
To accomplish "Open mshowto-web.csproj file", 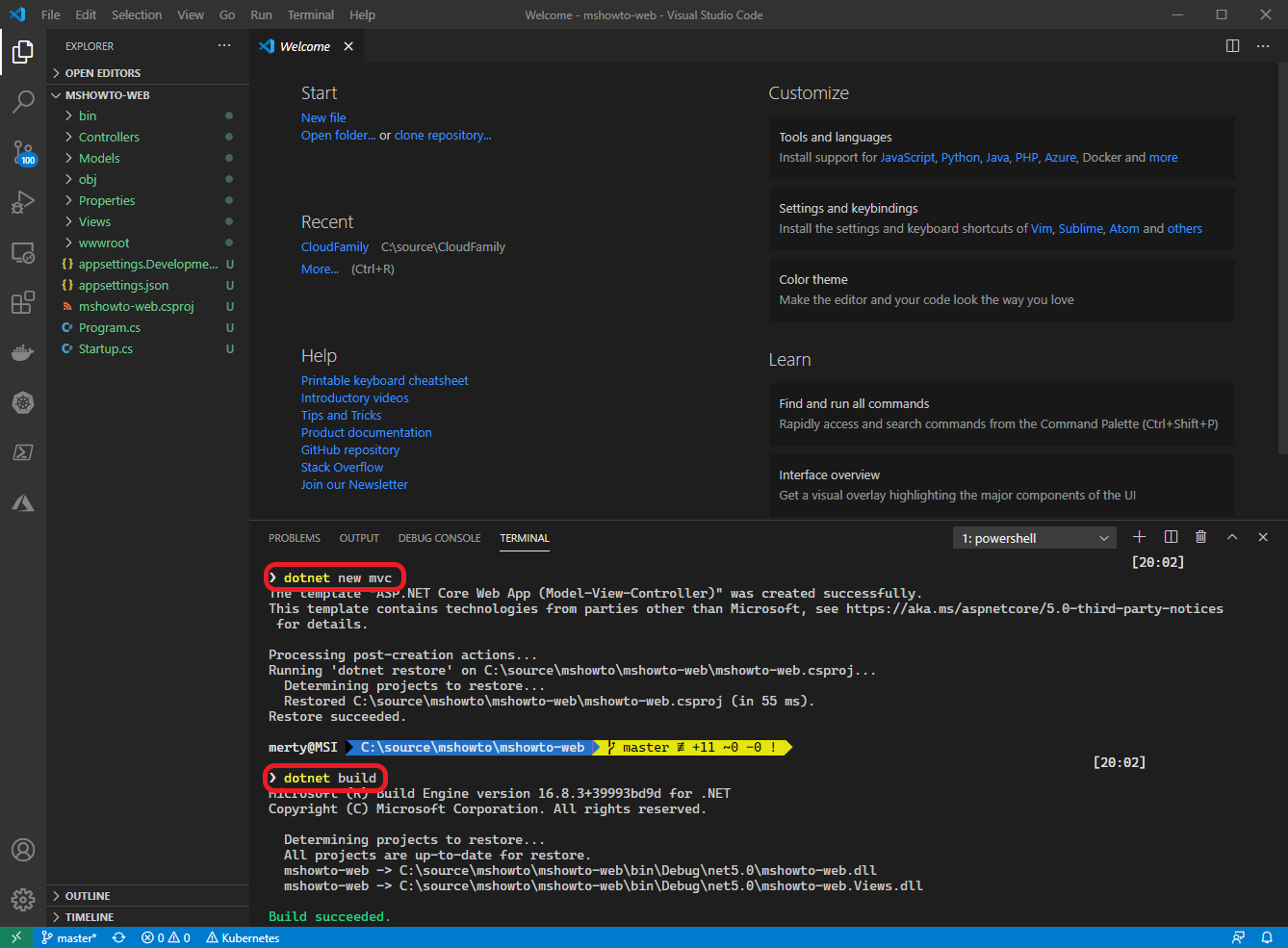I will click(147, 306).
